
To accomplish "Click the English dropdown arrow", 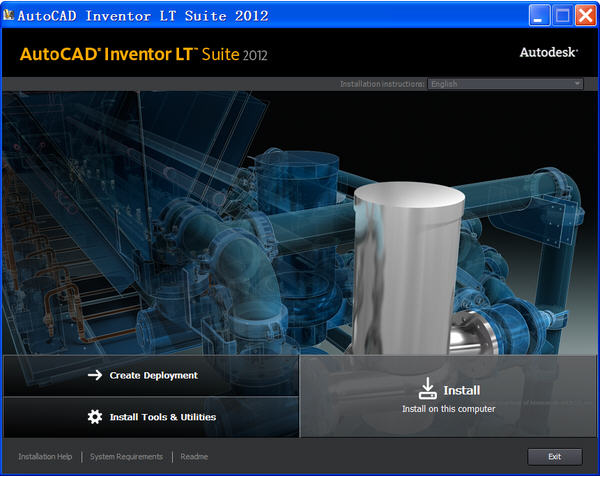I will coord(577,84).
